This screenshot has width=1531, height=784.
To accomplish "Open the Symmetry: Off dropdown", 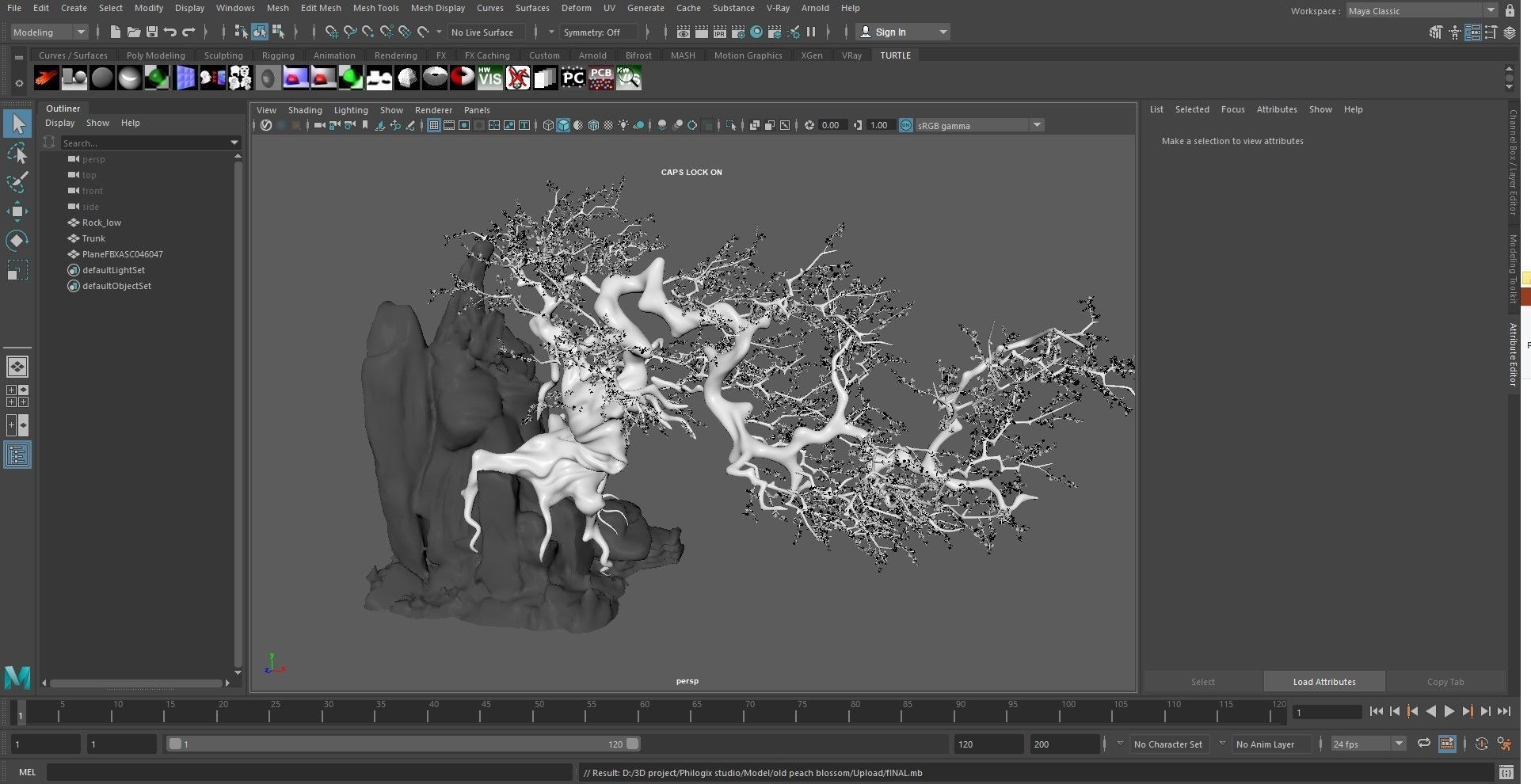I will pos(600,32).
